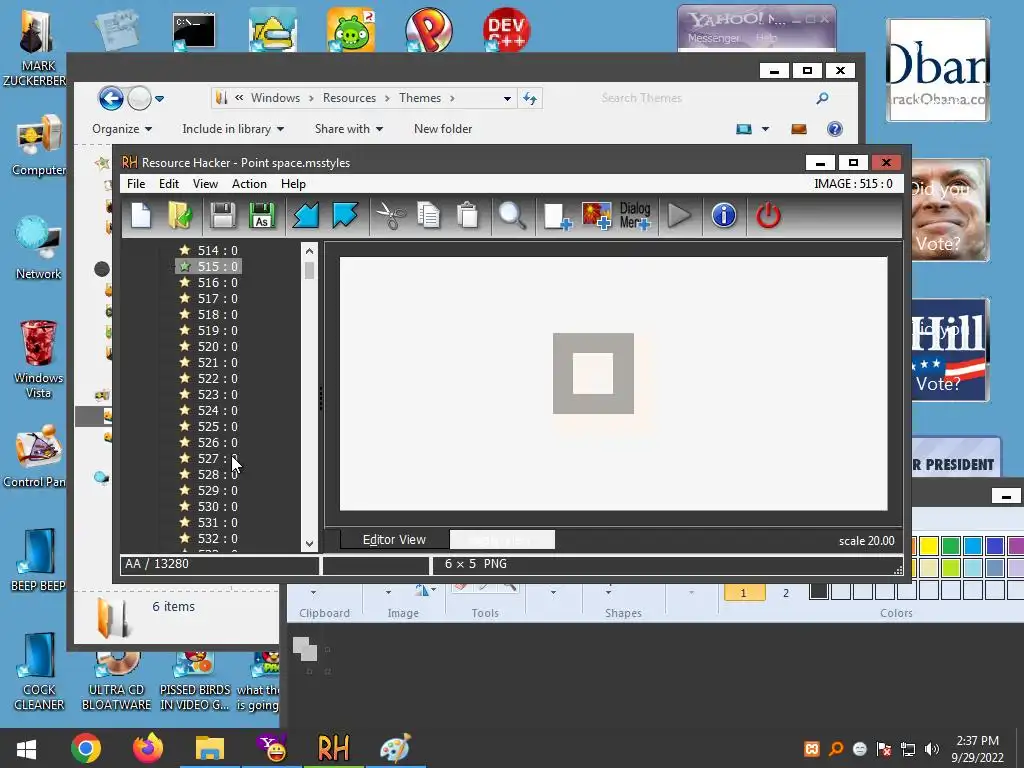Toggle the Explorer preview pane icon
This screenshot has height=768, width=1024.
(x=799, y=129)
